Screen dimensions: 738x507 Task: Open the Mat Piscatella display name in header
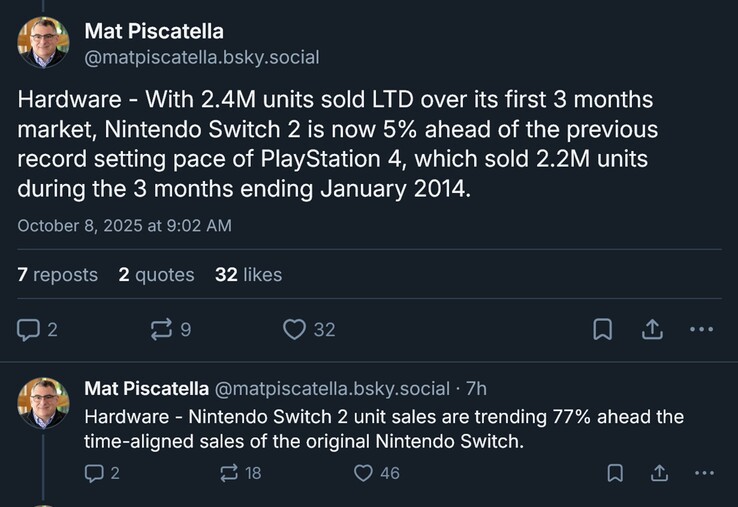(x=154, y=31)
